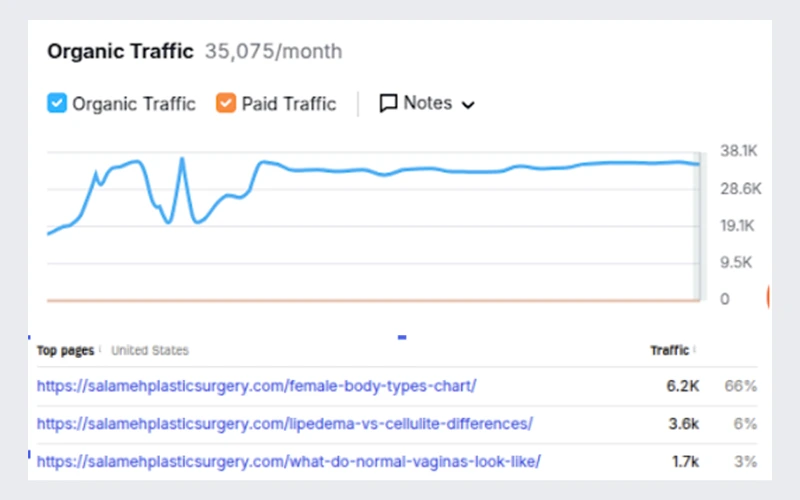Open the female-body-types-chart page link
The image size is (800, 500).
point(257,386)
